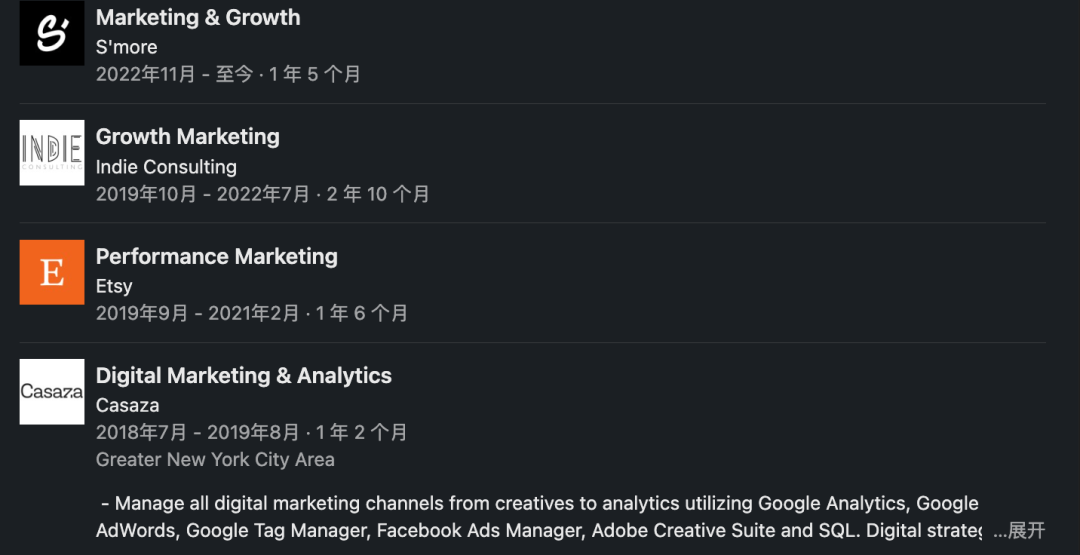Expand truncated description with 展开
The height and width of the screenshot is (555, 1080).
(1019, 530)
